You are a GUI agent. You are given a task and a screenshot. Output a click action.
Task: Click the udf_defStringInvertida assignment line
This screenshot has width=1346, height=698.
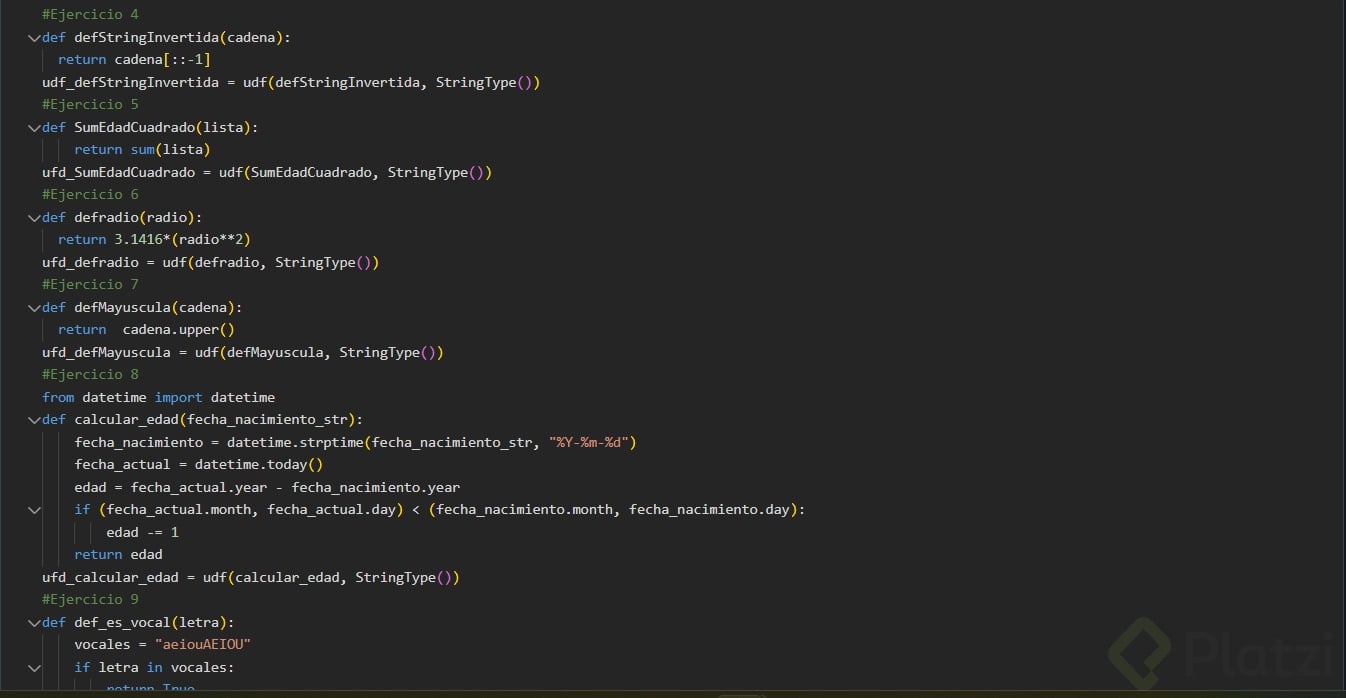(x=291, y=83)
